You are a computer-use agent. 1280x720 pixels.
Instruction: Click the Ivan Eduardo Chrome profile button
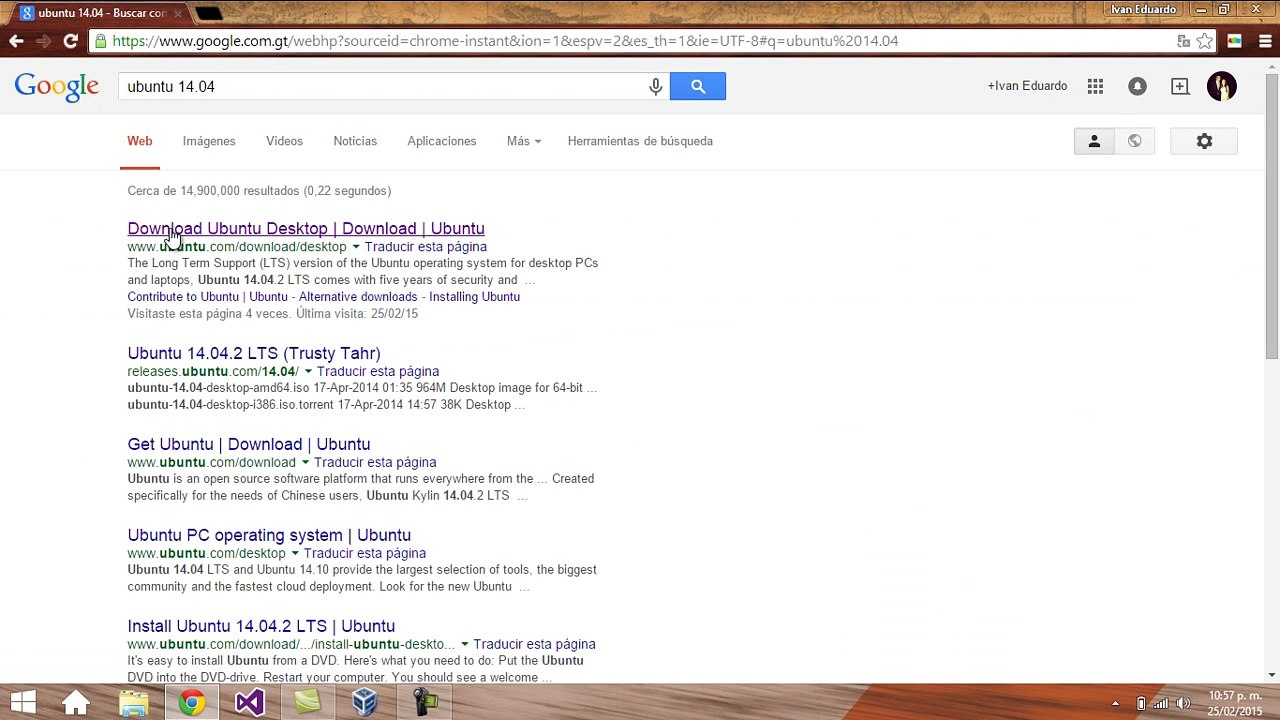point(1143,10)
